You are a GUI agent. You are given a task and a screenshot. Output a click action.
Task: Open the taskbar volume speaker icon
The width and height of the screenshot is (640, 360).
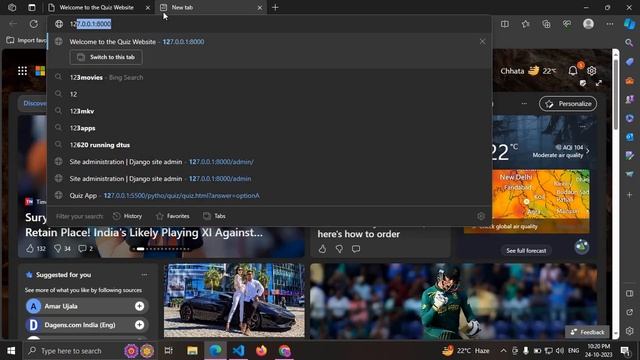560,351
